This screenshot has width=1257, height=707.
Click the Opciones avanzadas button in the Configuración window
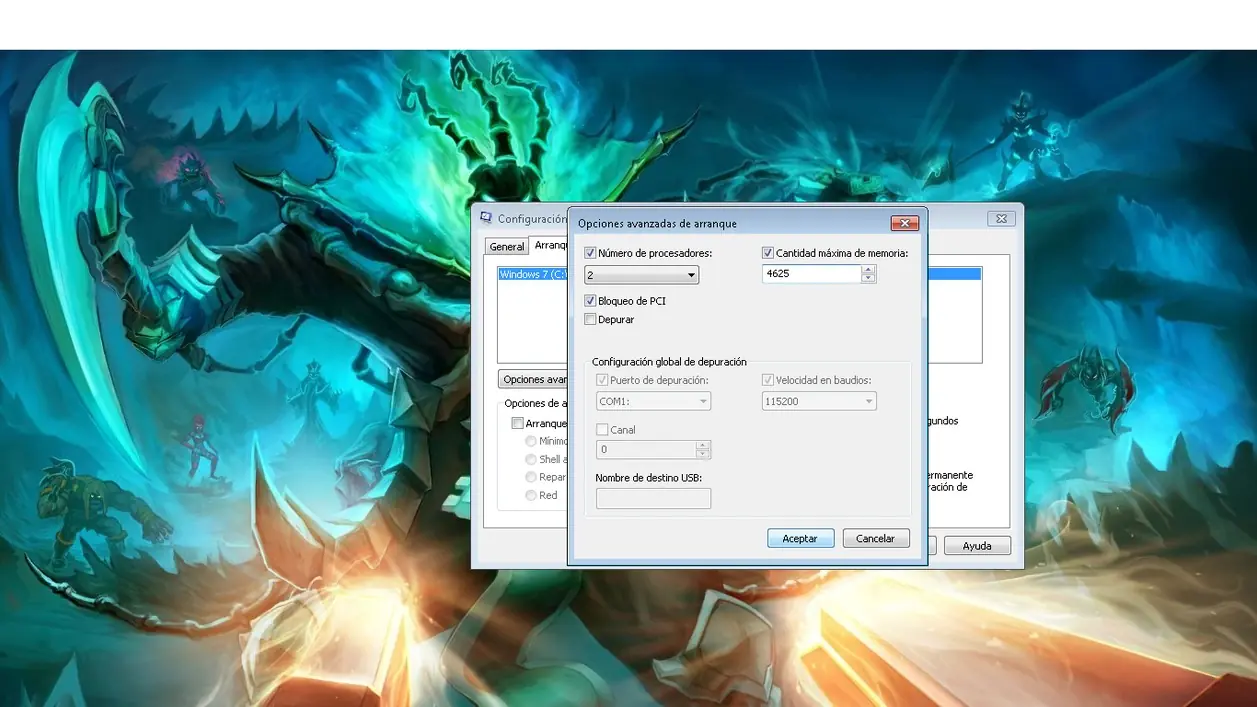click(534, 379)
